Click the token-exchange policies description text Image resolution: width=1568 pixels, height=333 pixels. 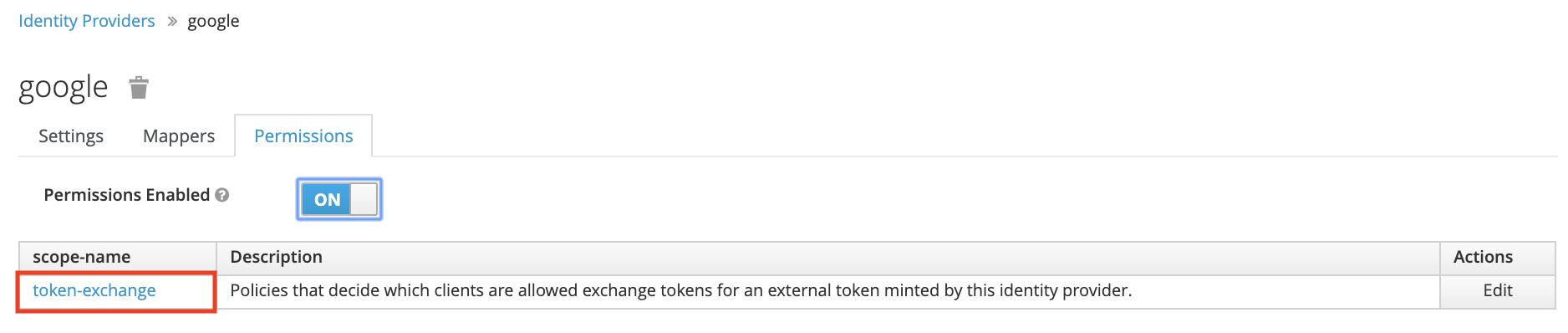(681, 290)
